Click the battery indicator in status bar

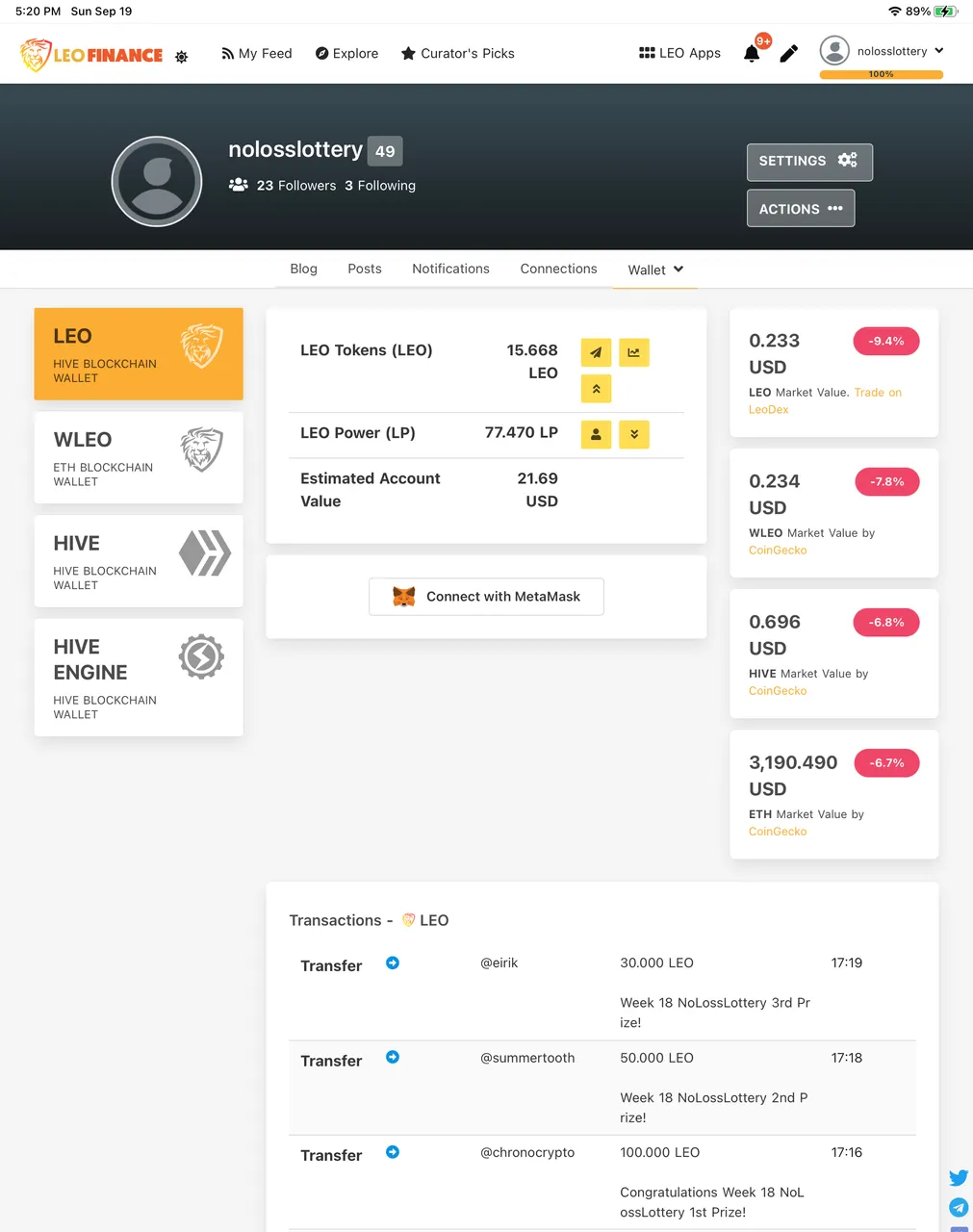pos(945,12)
